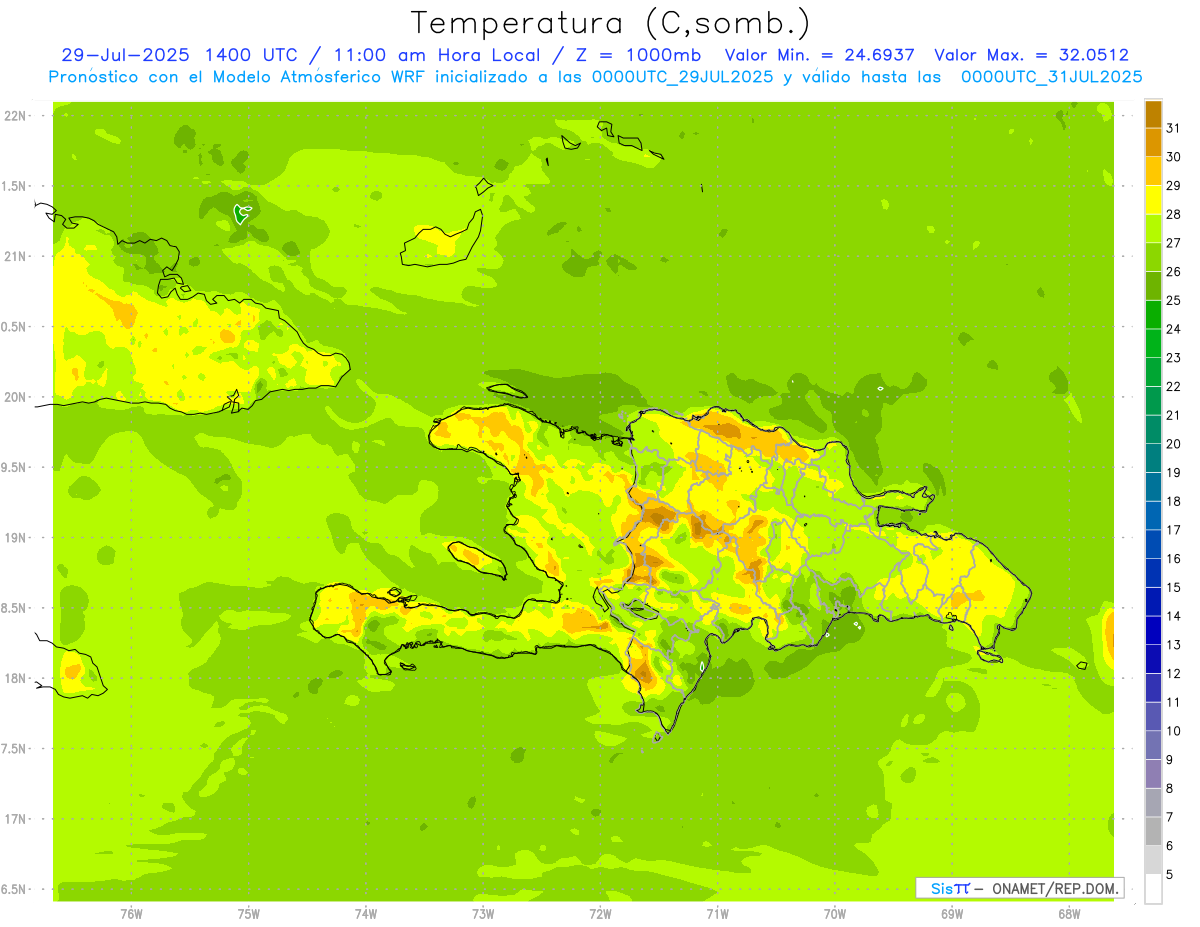Click the legend value "8"
The image size is (1200, 927).
[x=1169, y=788]
